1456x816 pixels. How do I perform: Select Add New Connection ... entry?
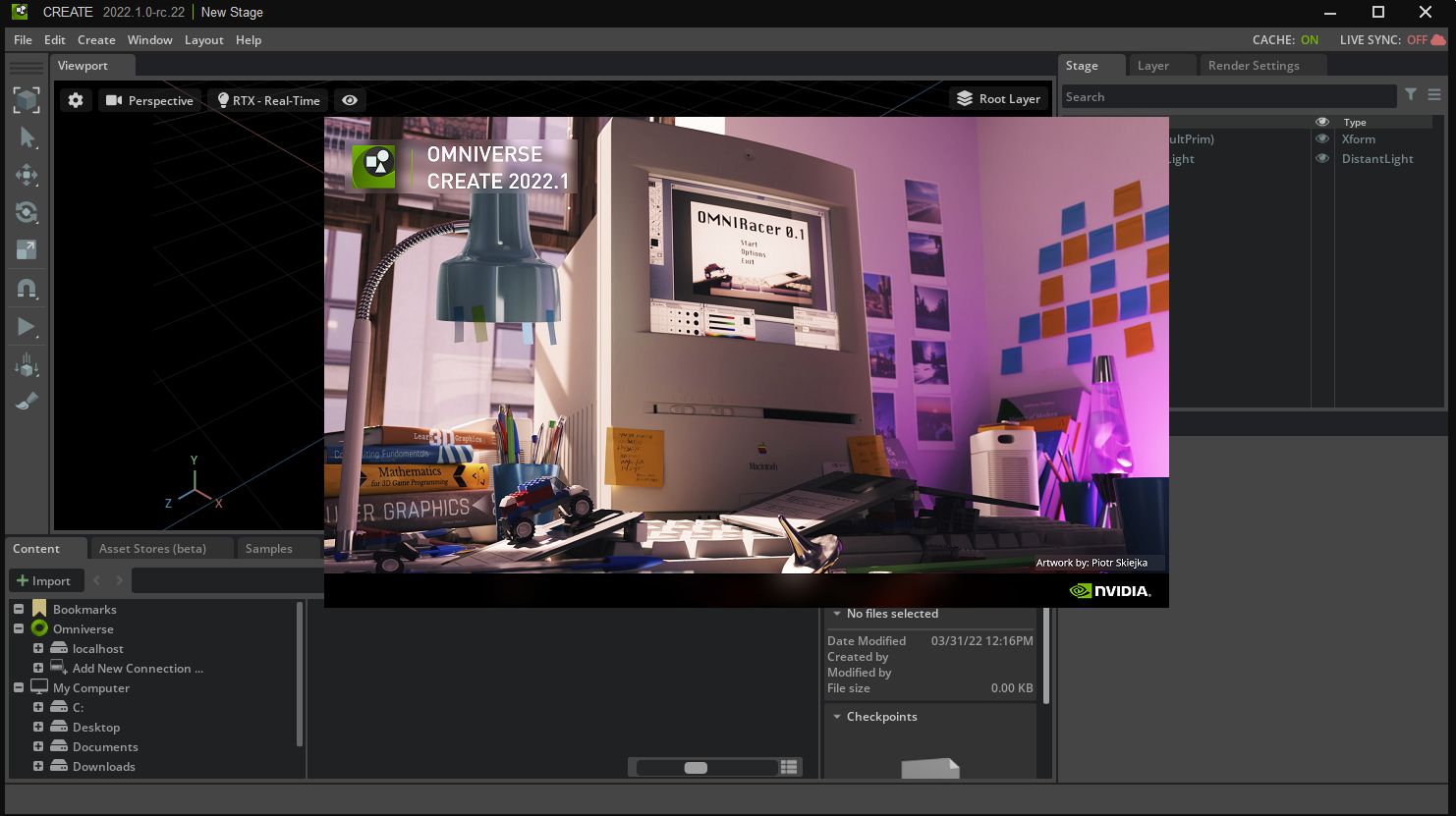click(x=138, y=668)
